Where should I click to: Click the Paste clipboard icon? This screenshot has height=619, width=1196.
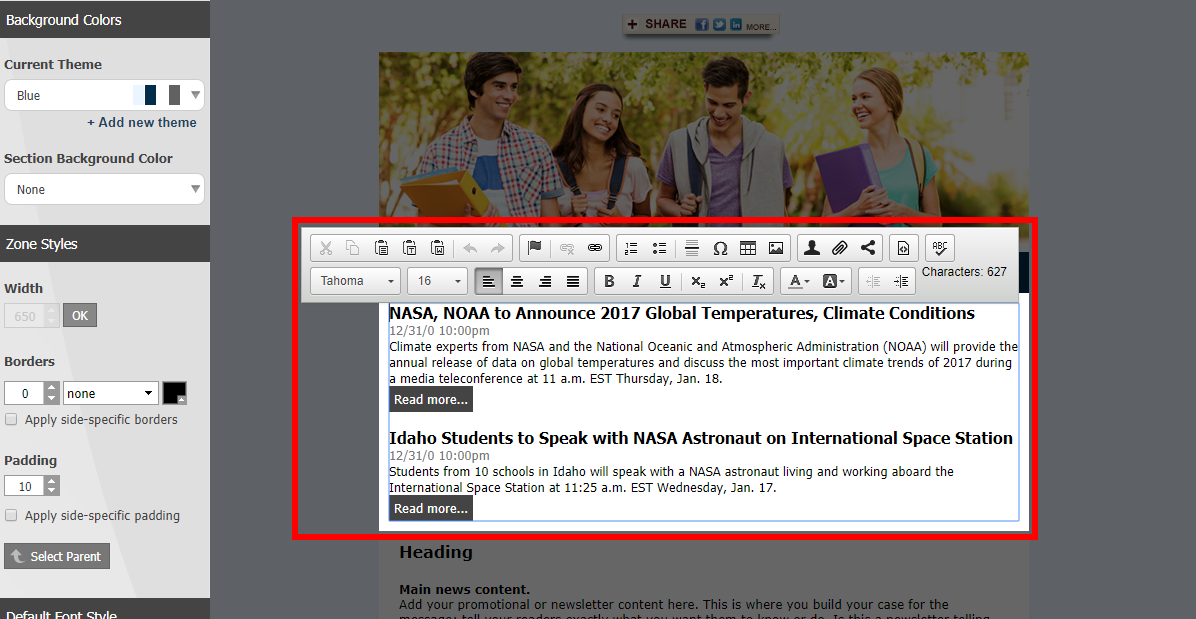(381, 248)
